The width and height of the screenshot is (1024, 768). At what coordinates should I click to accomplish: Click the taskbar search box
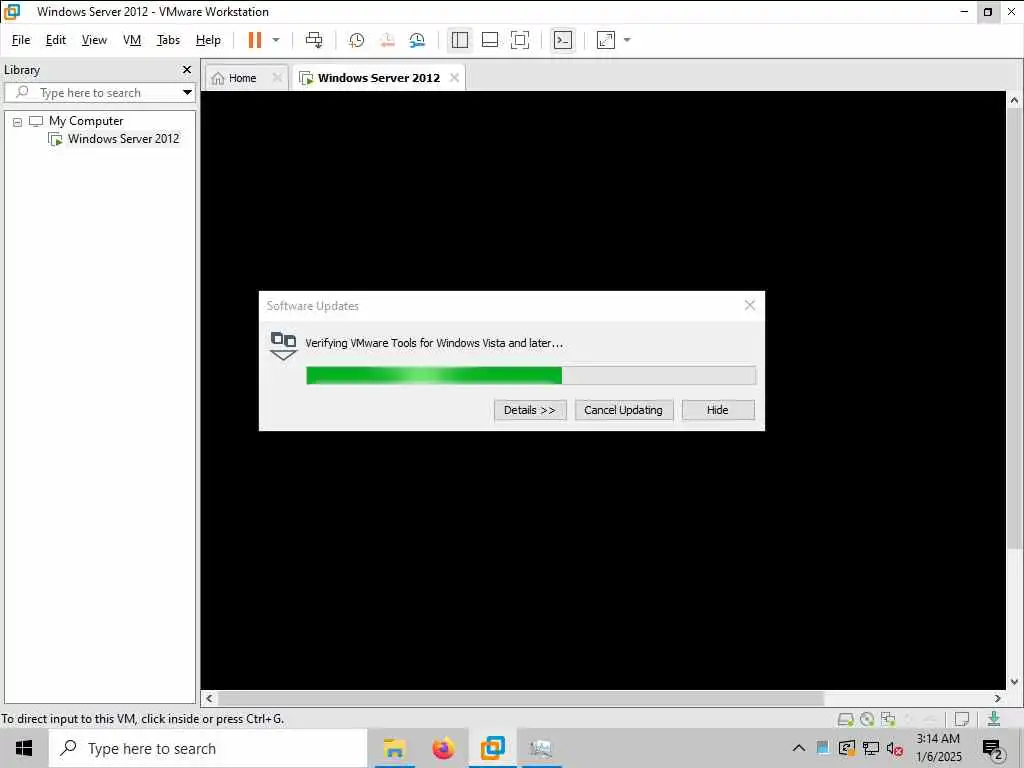[208, 748]
